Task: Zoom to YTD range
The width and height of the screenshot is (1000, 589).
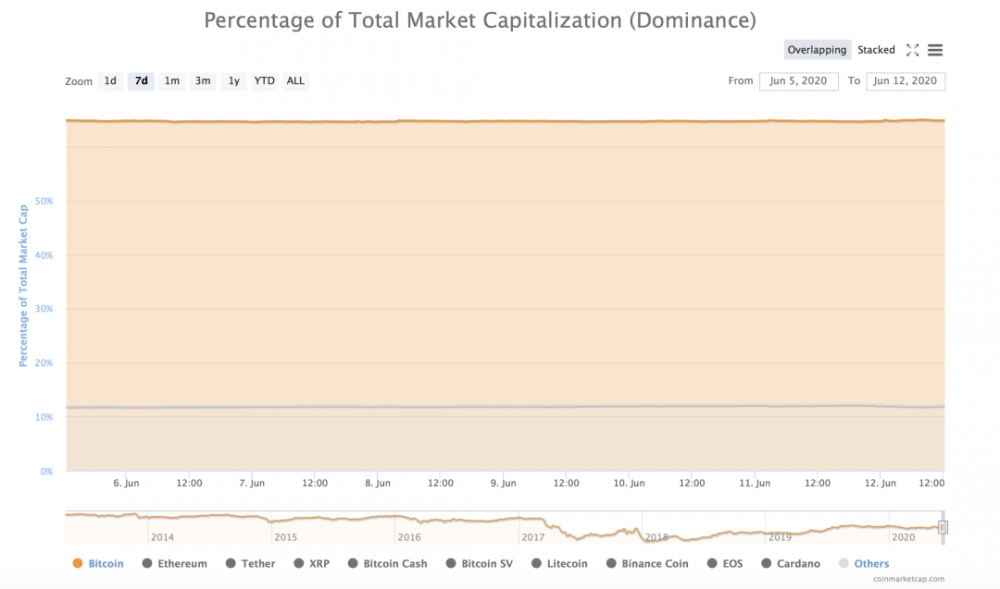Action: [264, 81]
